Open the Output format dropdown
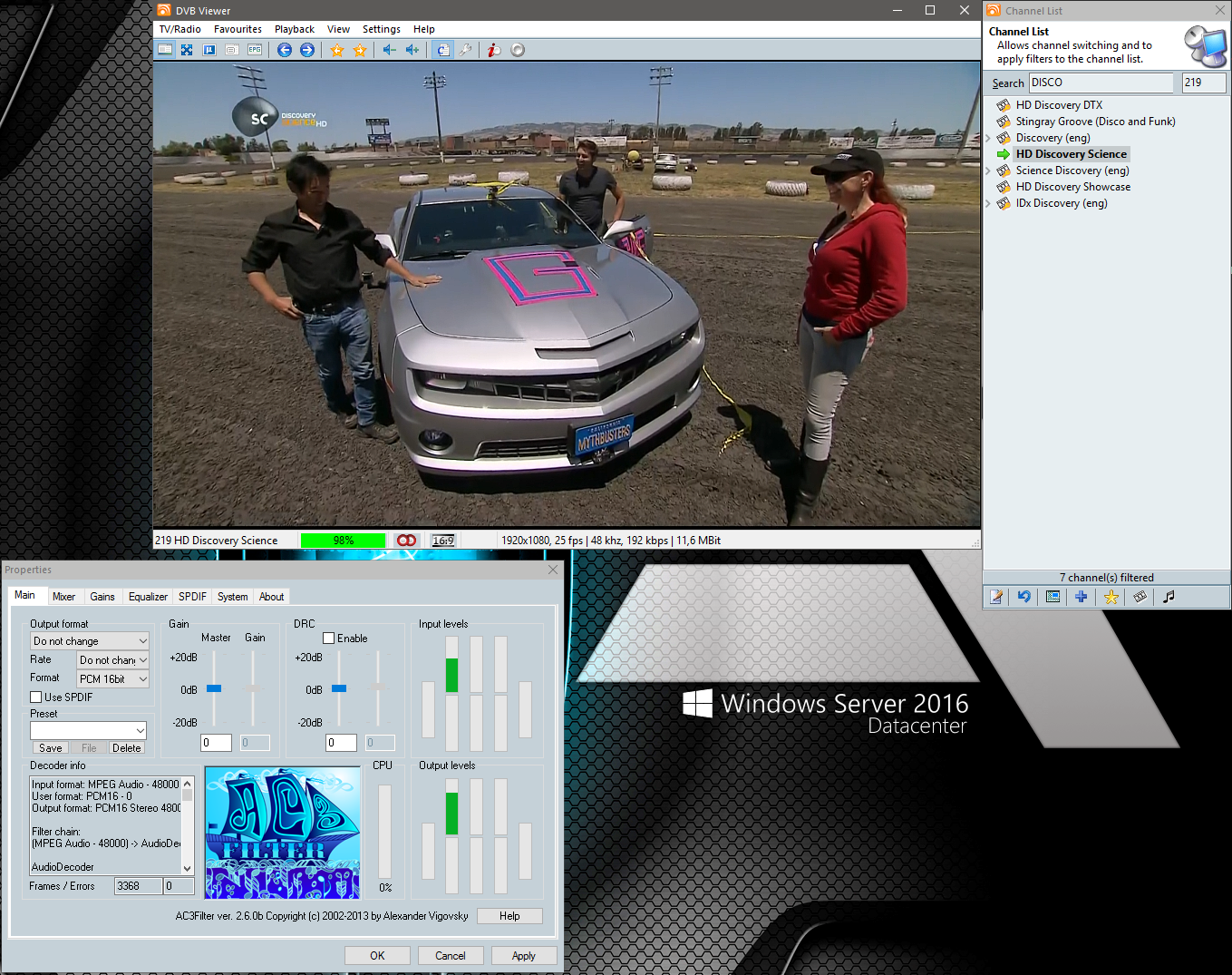 point(90,641)
